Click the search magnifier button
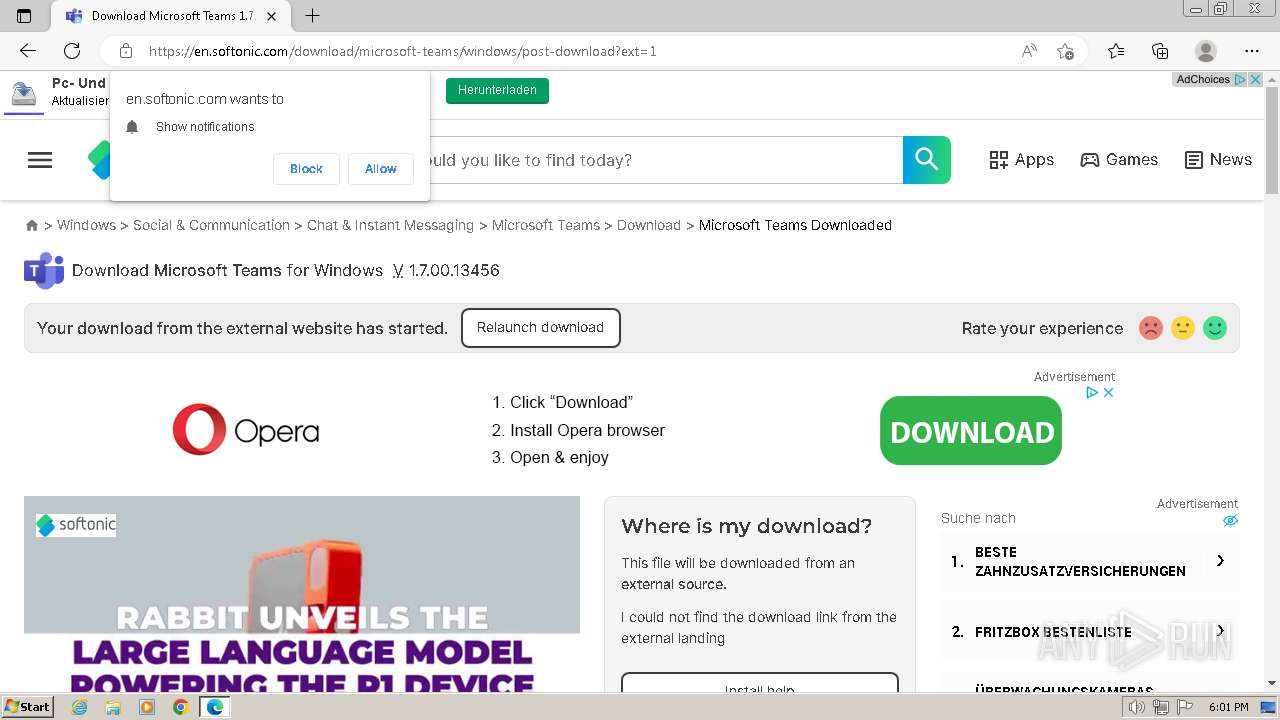 tap(927, 160)
